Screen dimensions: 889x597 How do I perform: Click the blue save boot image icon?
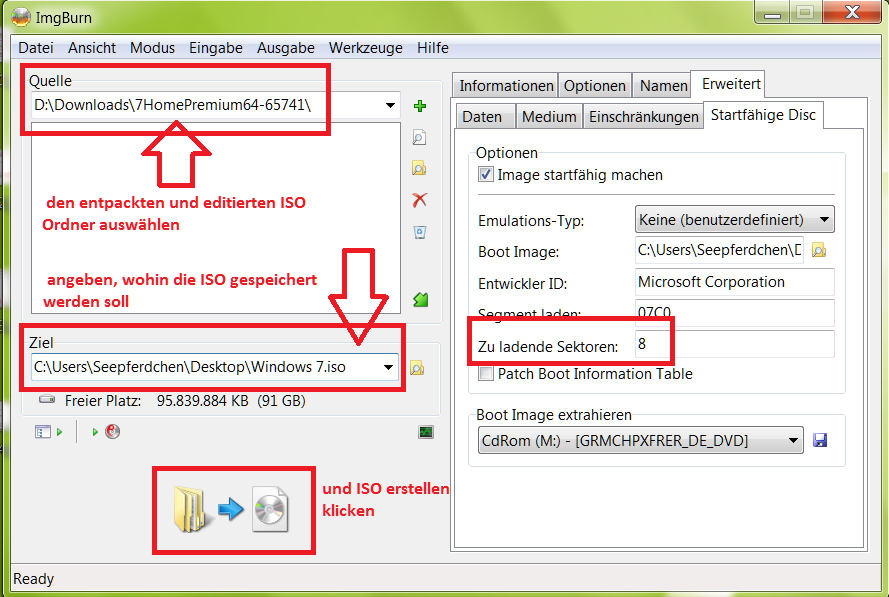pyautogui.click(x=820, y=440)
